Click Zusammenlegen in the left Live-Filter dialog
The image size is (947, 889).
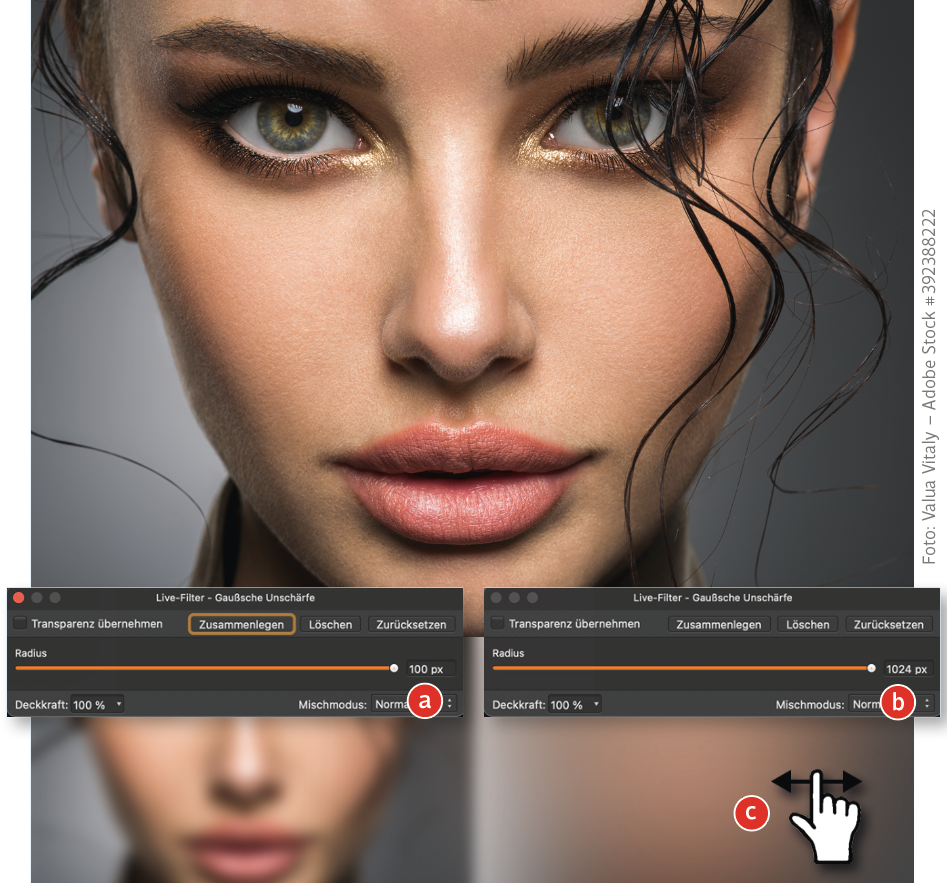pos(242,624)
